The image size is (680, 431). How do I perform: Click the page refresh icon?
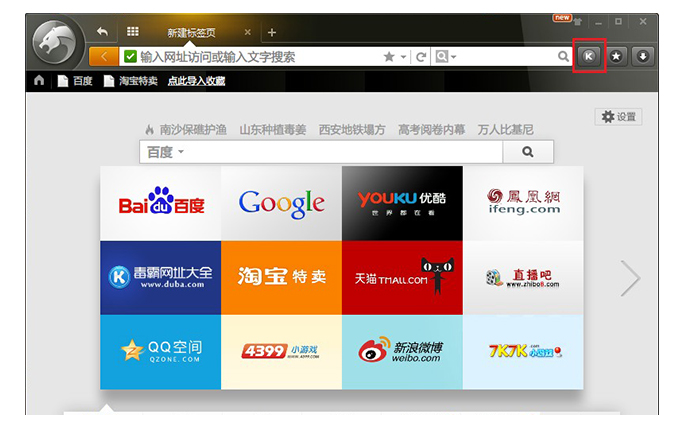(420, 57)
